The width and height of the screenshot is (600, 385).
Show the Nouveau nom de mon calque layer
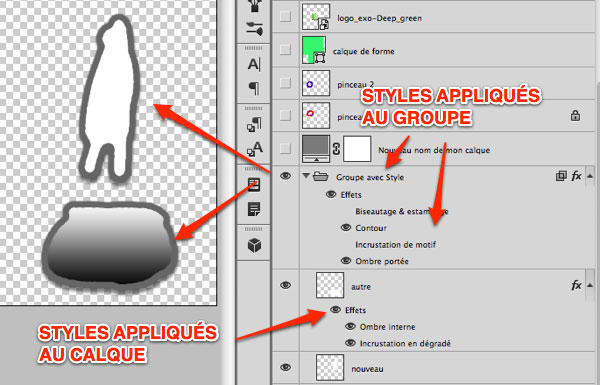click(285, 148)
